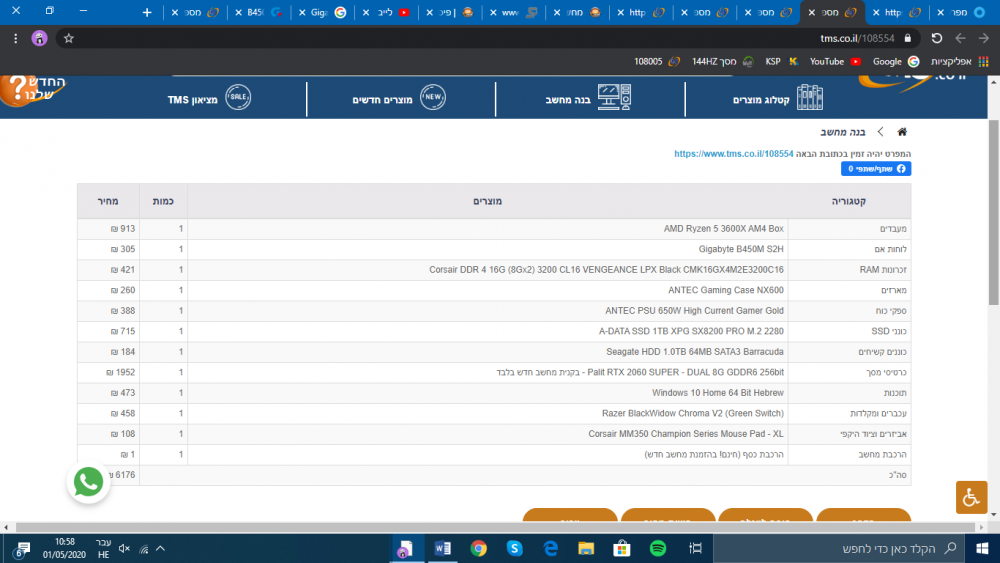Click the 'מחיר' price column header
Image resolution: width=1000 pixels, height=563 pixels.
[x=108, y=201]
